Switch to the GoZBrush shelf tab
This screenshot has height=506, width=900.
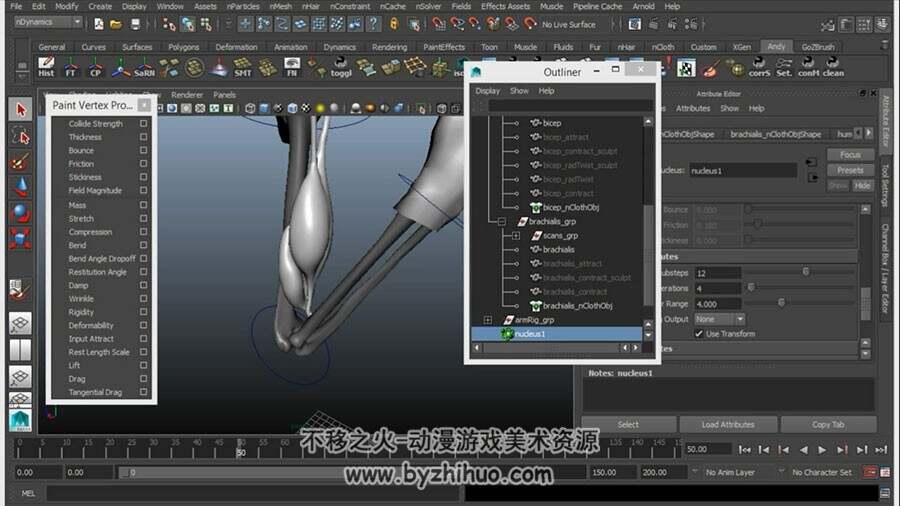[818, 47]
